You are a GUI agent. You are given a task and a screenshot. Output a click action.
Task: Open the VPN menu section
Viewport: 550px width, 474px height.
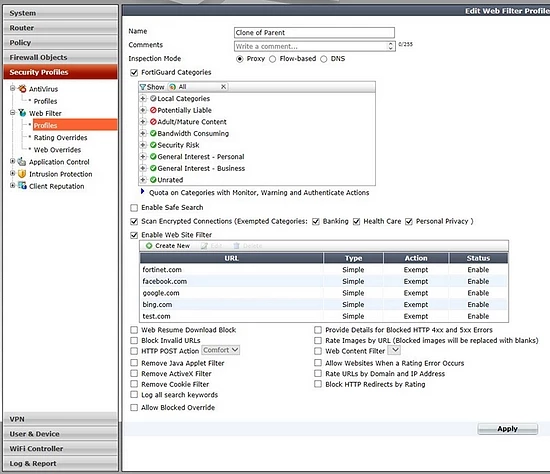pyautogui.click(x=61, y=419)
